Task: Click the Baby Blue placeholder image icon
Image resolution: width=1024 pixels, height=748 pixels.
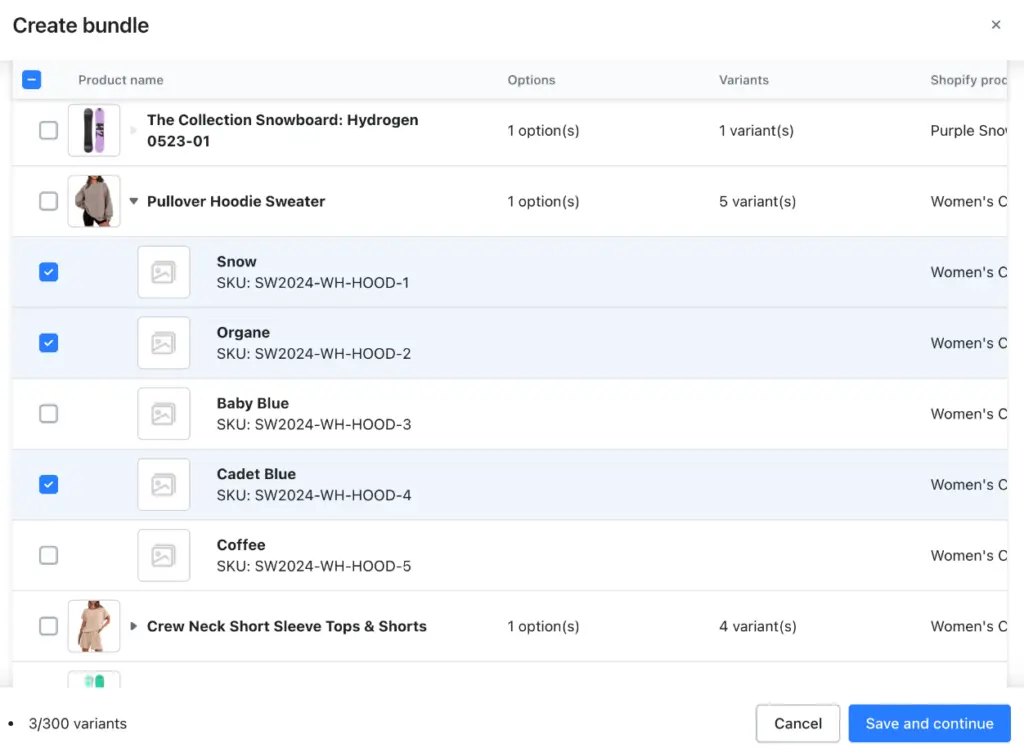Action: point(164,413)
